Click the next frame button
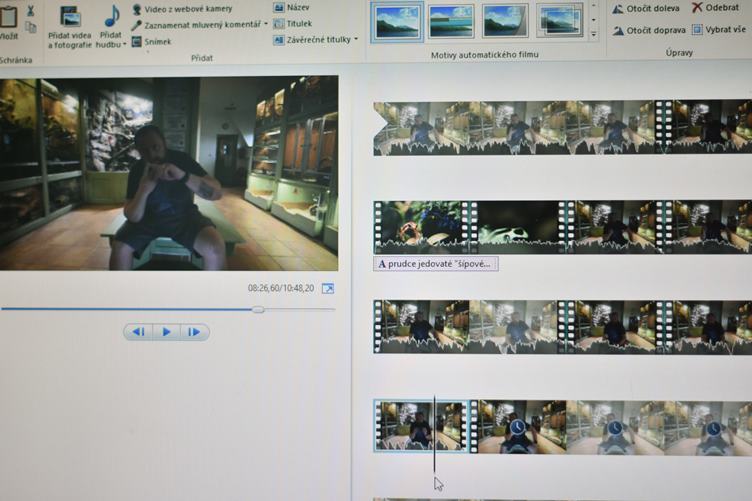The width and height of the screenshot is (752, 501). click(x=194, y=332)
